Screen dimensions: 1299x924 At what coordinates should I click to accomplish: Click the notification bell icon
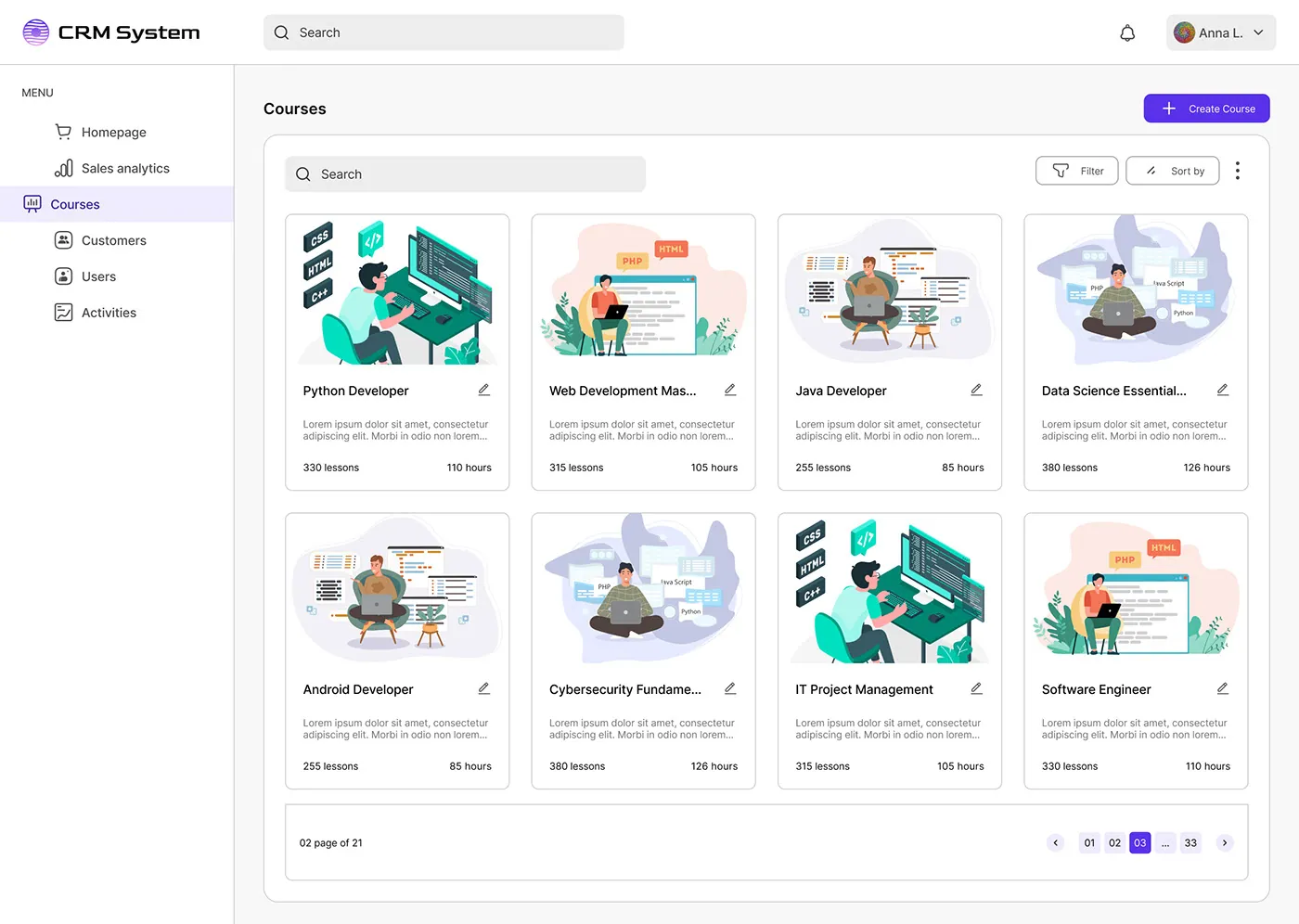[1127, 32]
